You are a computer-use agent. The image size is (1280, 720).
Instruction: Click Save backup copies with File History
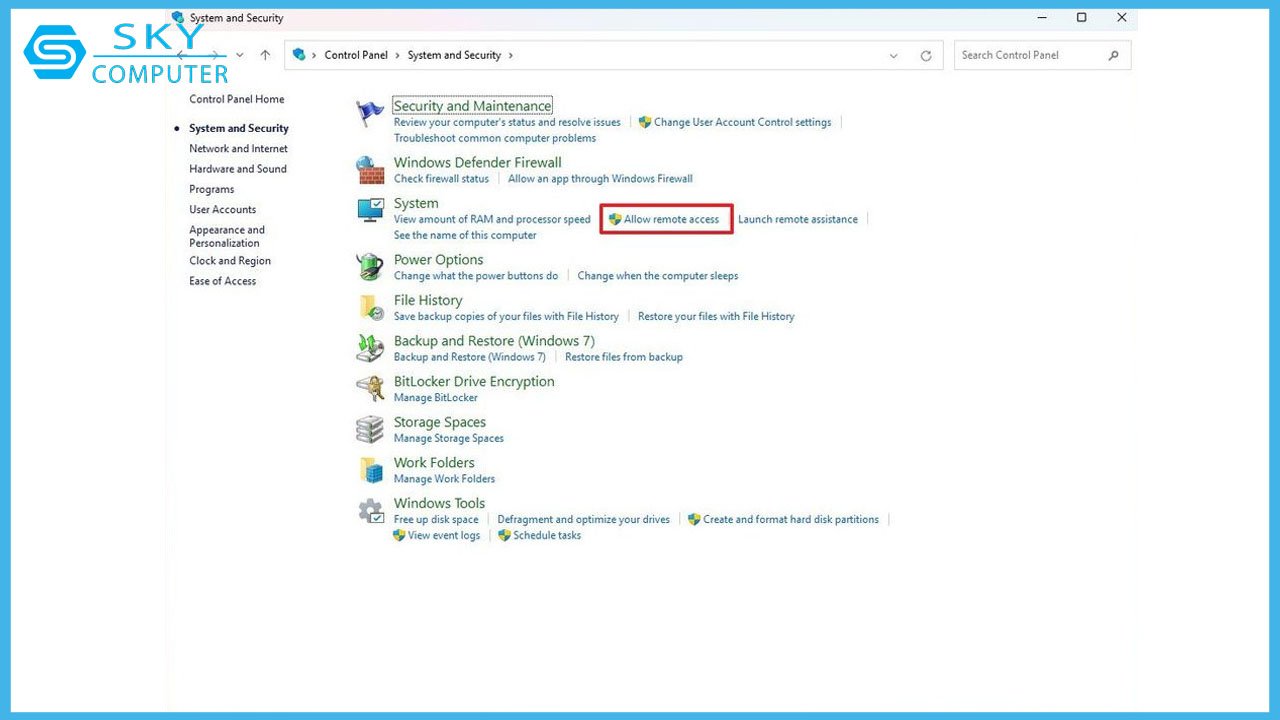click(x=506, y=316)
